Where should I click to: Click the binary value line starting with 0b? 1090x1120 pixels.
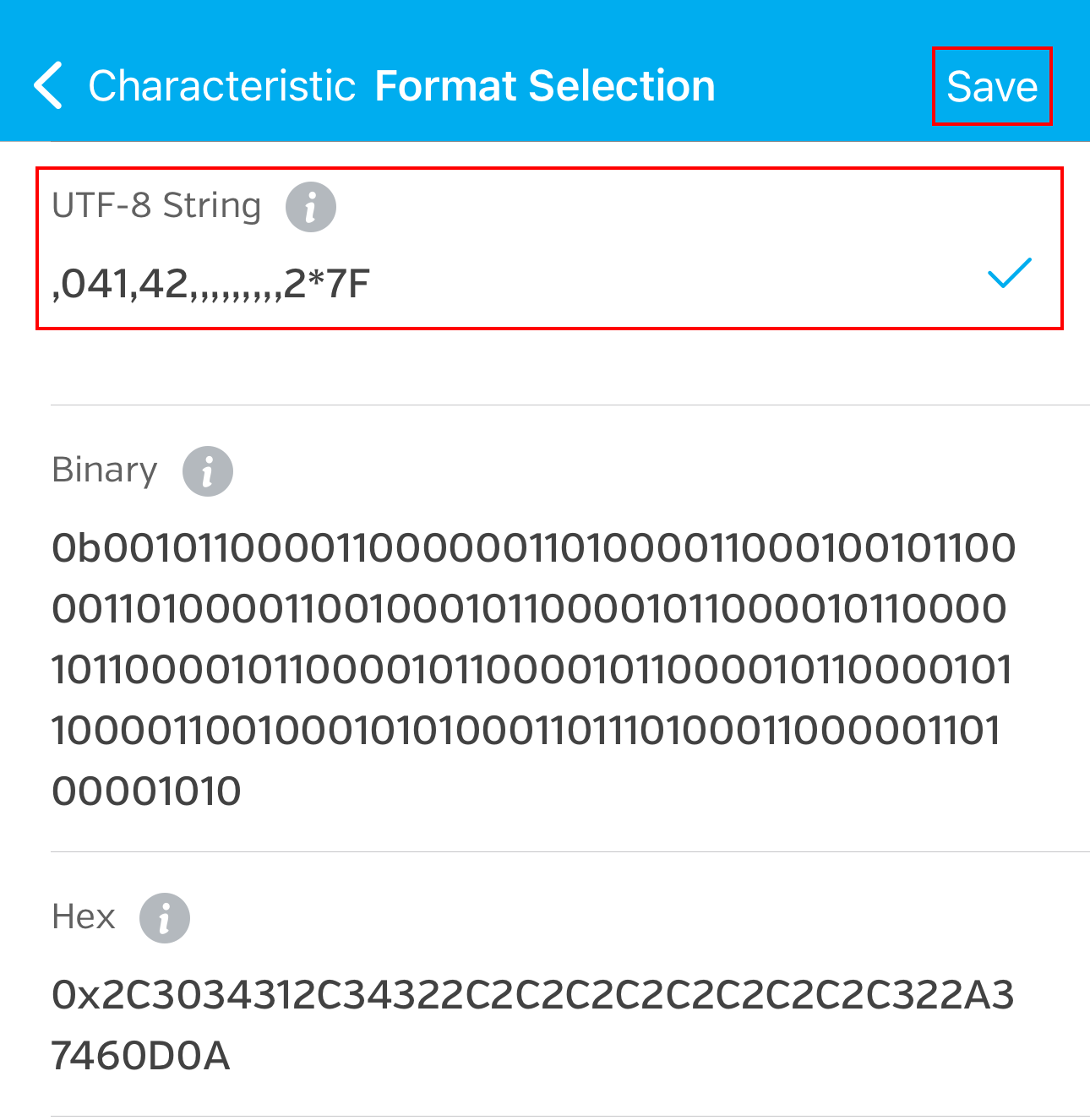point(533,548)
